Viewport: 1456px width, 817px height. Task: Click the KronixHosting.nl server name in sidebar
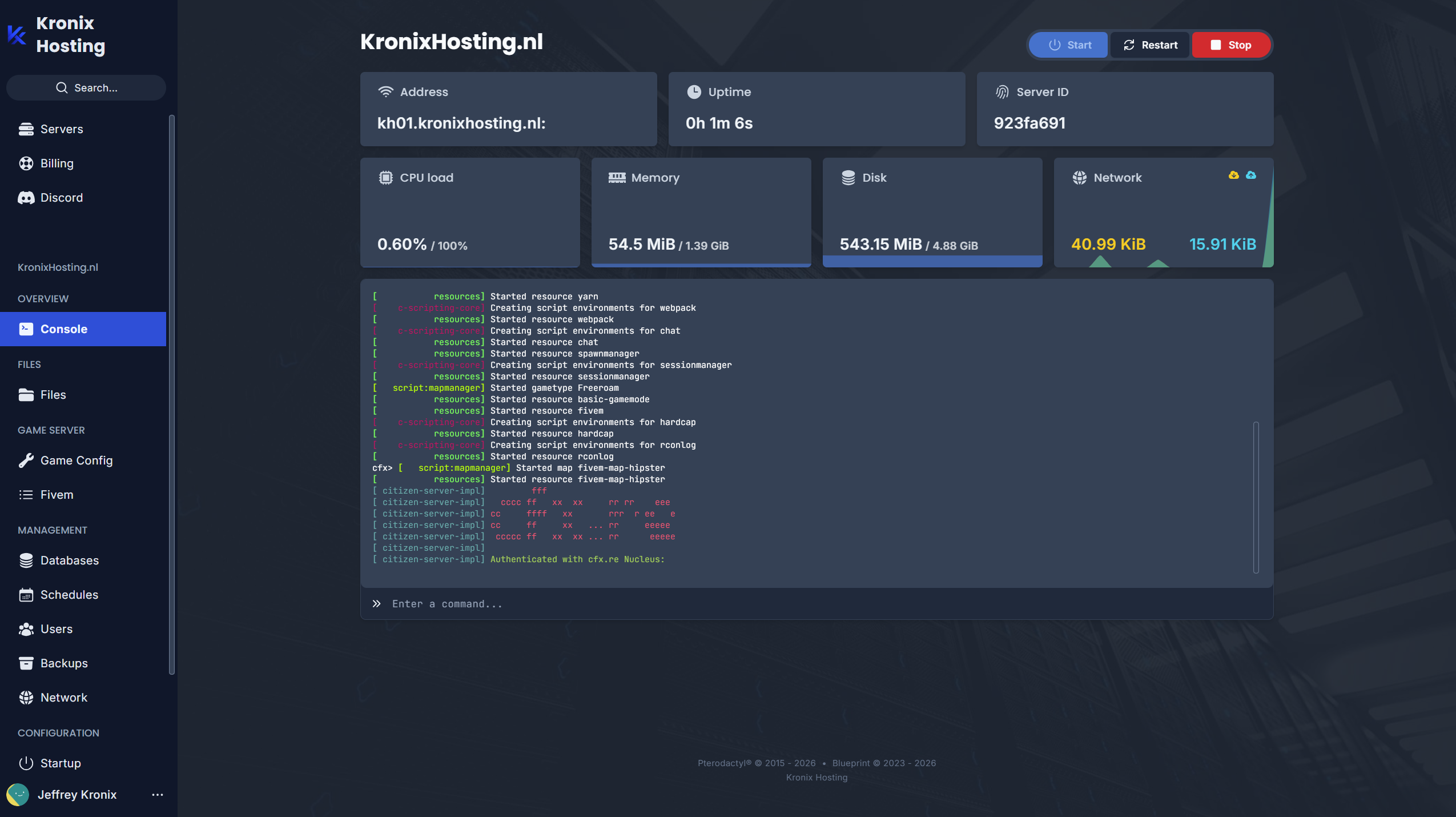click(58, 267)
